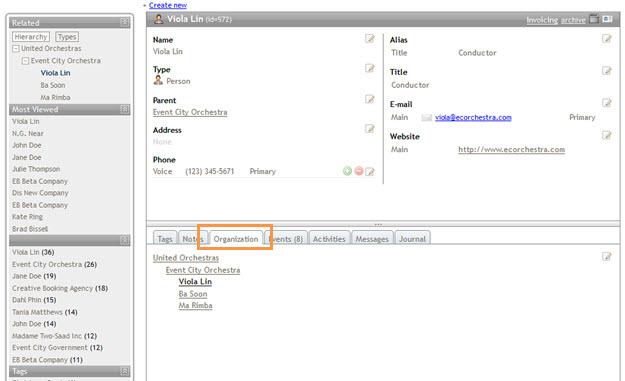The width and height of the screenshot is (625, 381).
Task: Open the Invoicing link in header
Action: (542, 20)
